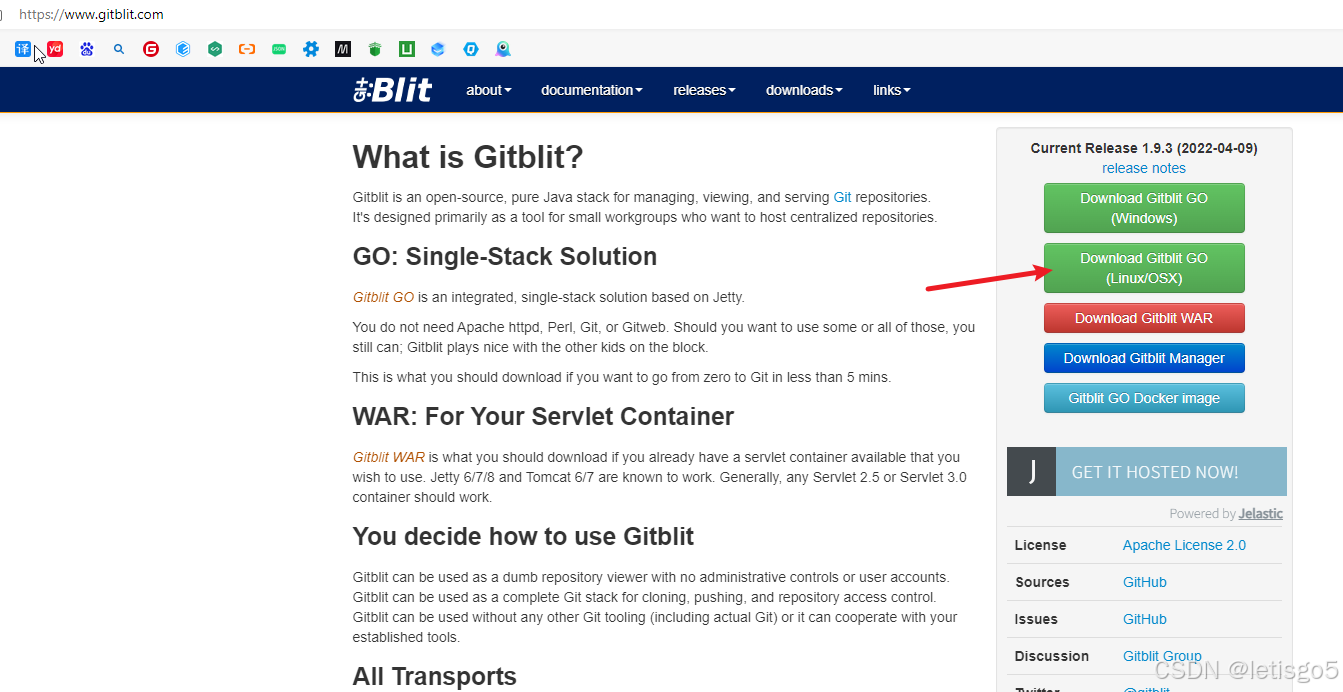Open the black M bookmark icon
1343x692 pixels.
(x=343, y=49)
